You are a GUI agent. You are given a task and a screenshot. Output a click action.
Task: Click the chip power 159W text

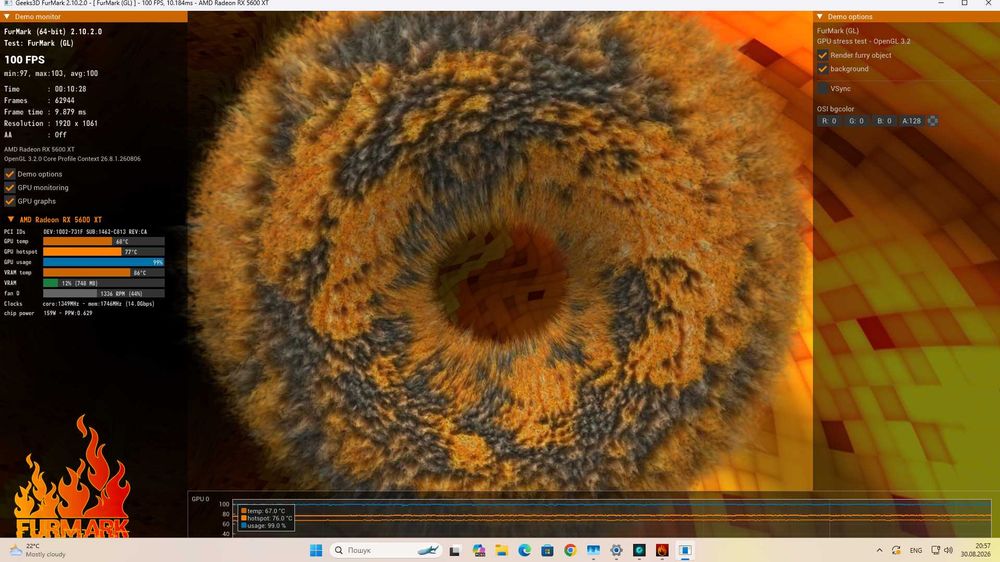(48, 313)
